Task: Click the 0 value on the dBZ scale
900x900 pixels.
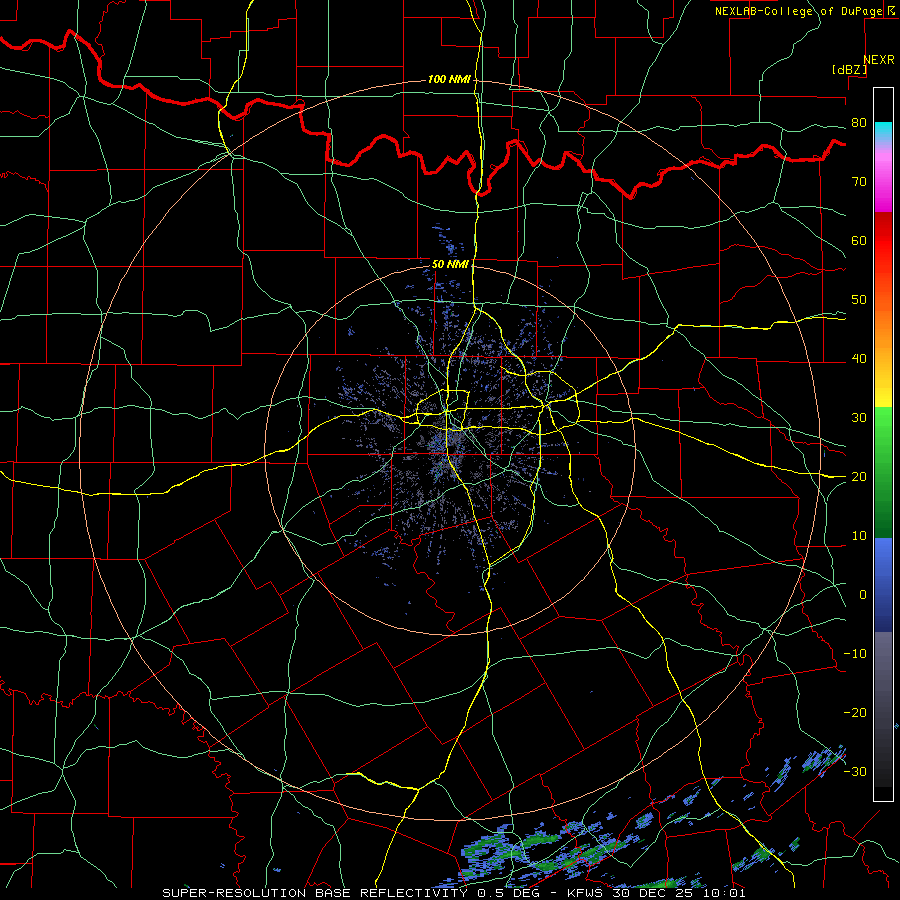Action: (863, 595)
